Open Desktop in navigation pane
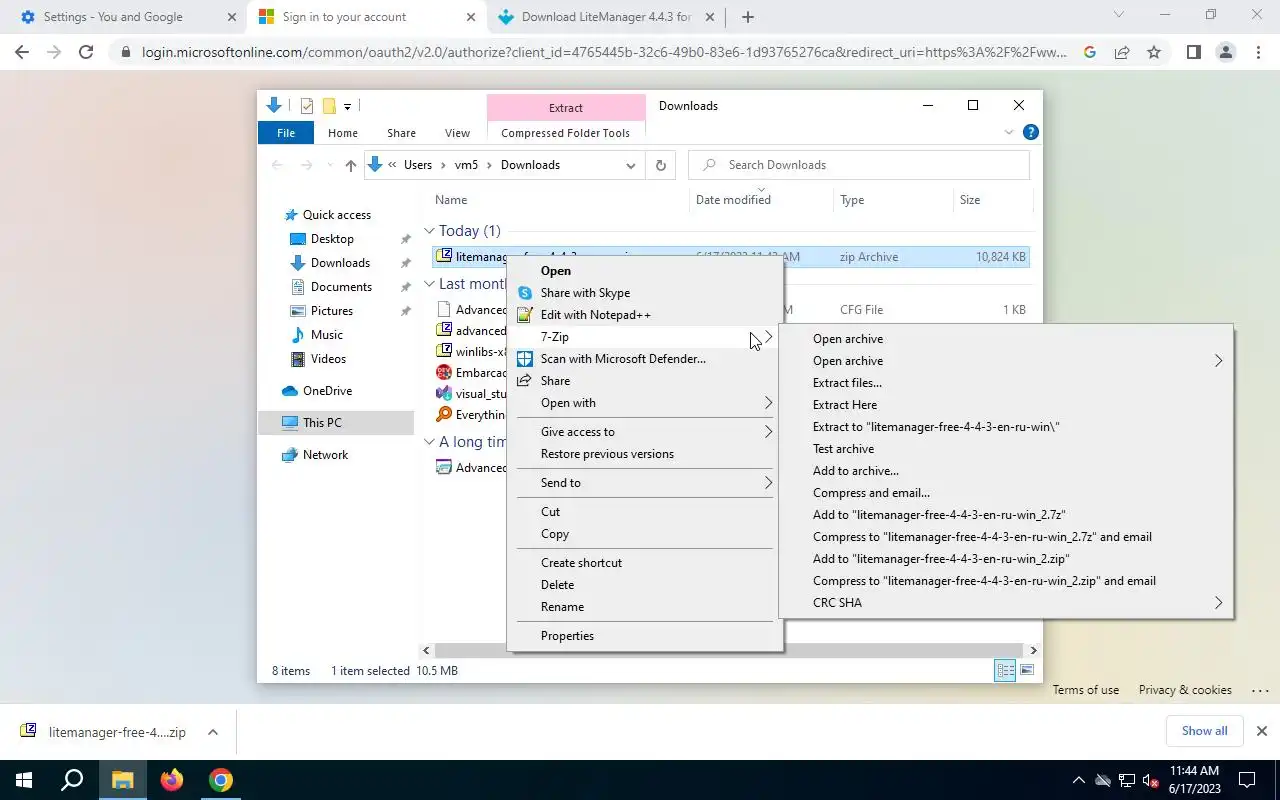The height and width of the screenshot is (800, 1280). tap(332, 239)
